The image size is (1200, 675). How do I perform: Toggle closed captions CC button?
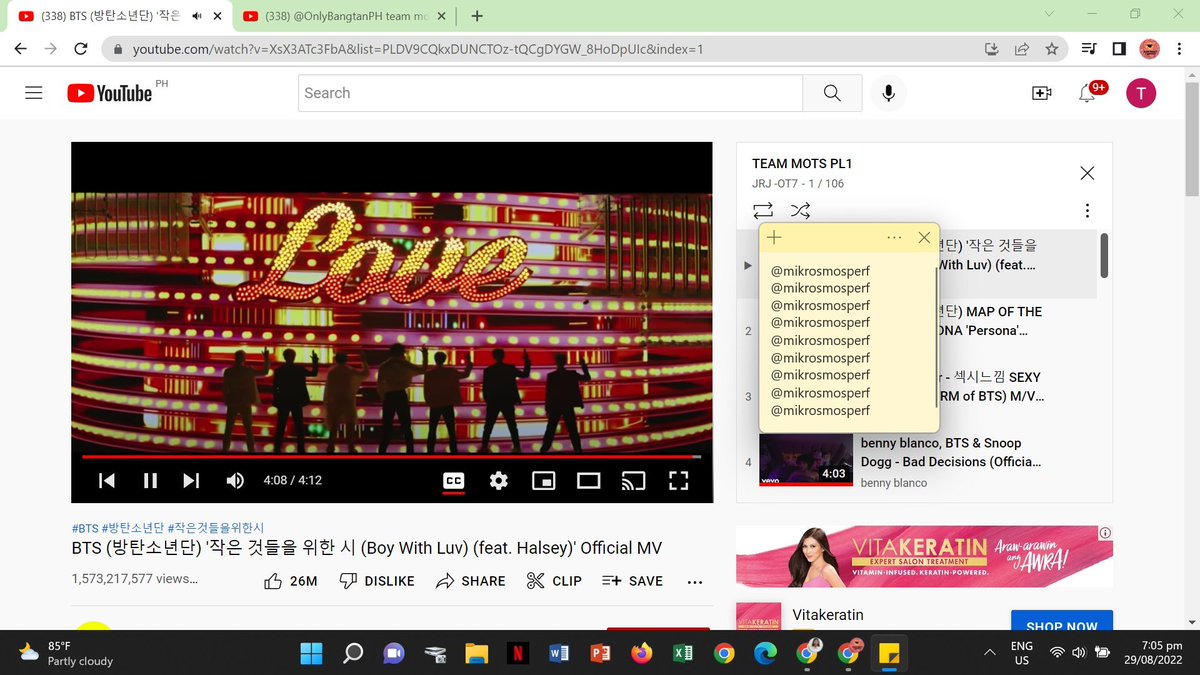(453, 481)
